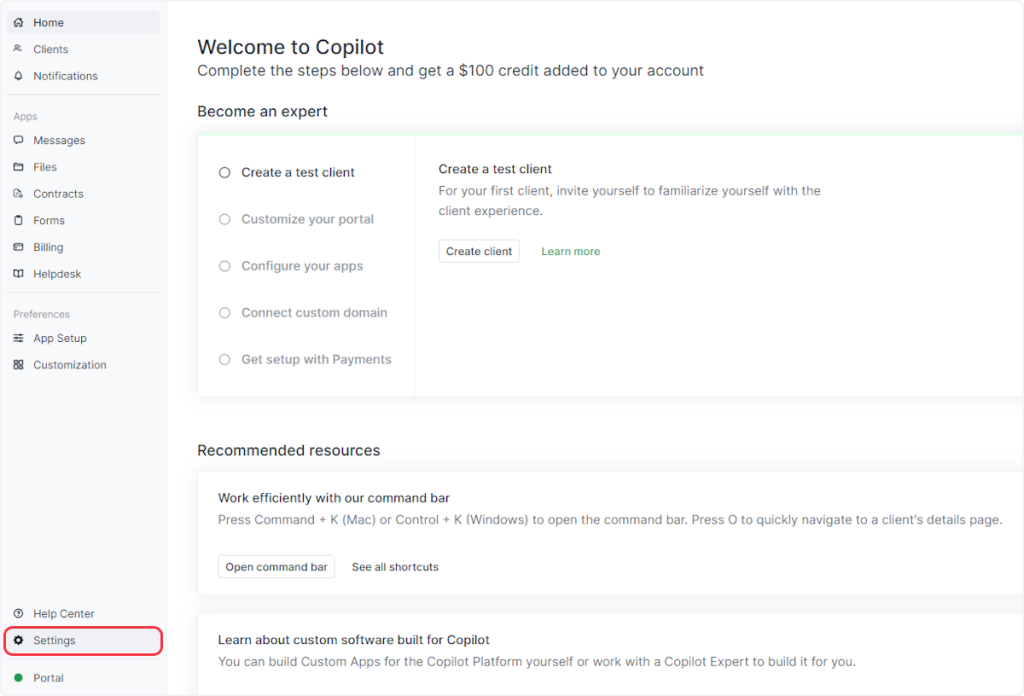
Task: Open the Messages chat bubble icon
Action: pos(18,141)
